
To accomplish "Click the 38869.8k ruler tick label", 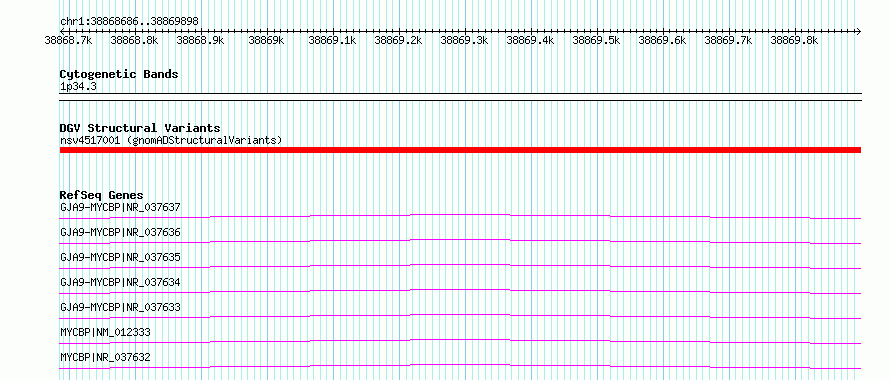I will [794, 40].
